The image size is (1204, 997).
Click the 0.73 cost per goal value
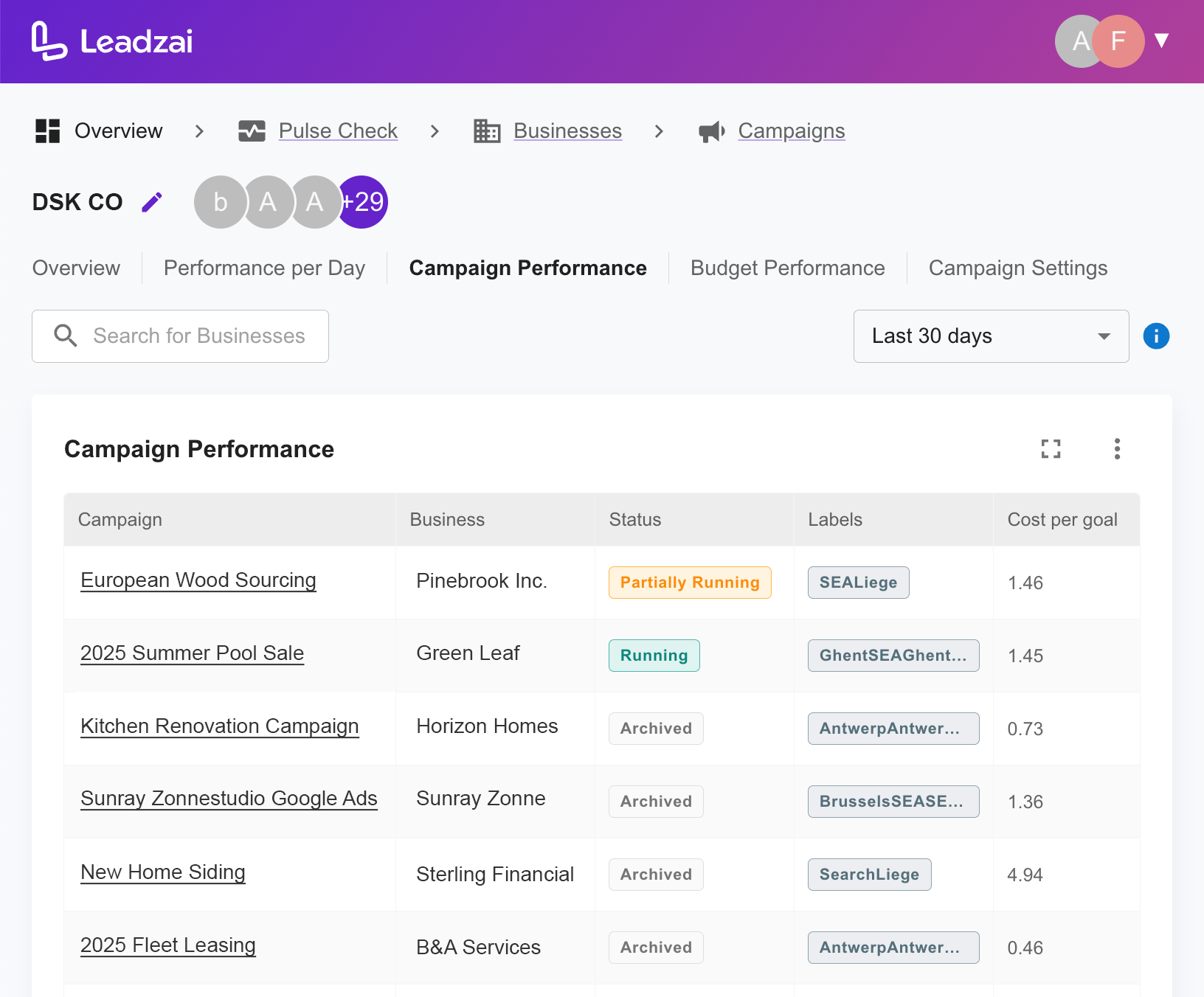(1025, 729)
